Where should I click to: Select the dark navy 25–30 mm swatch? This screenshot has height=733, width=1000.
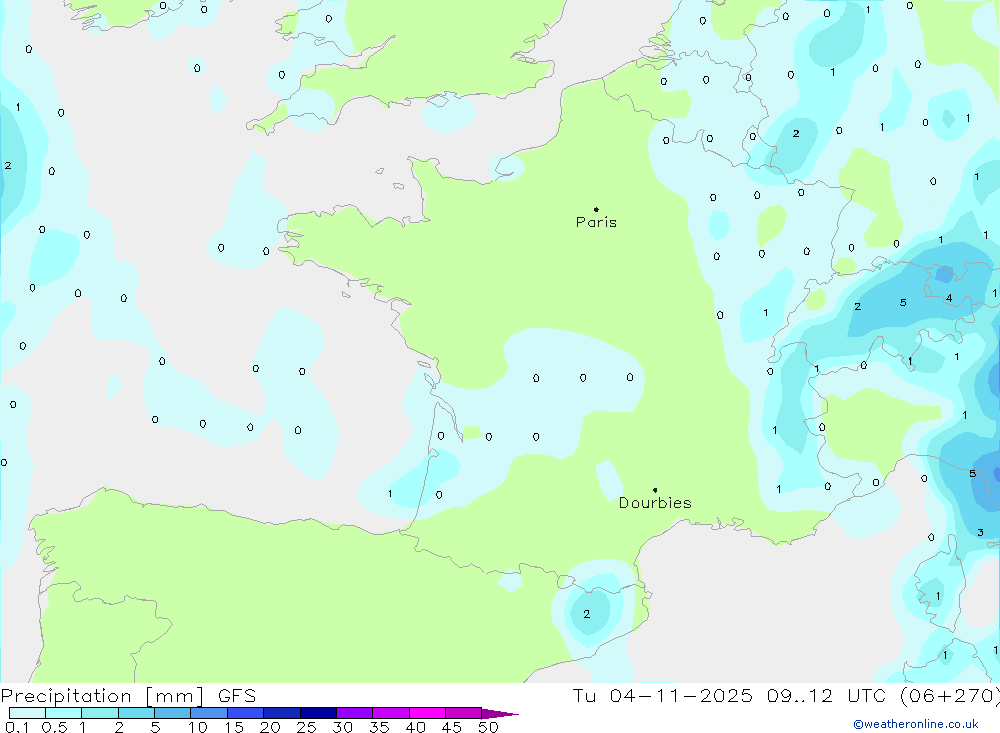pos(318,713)
